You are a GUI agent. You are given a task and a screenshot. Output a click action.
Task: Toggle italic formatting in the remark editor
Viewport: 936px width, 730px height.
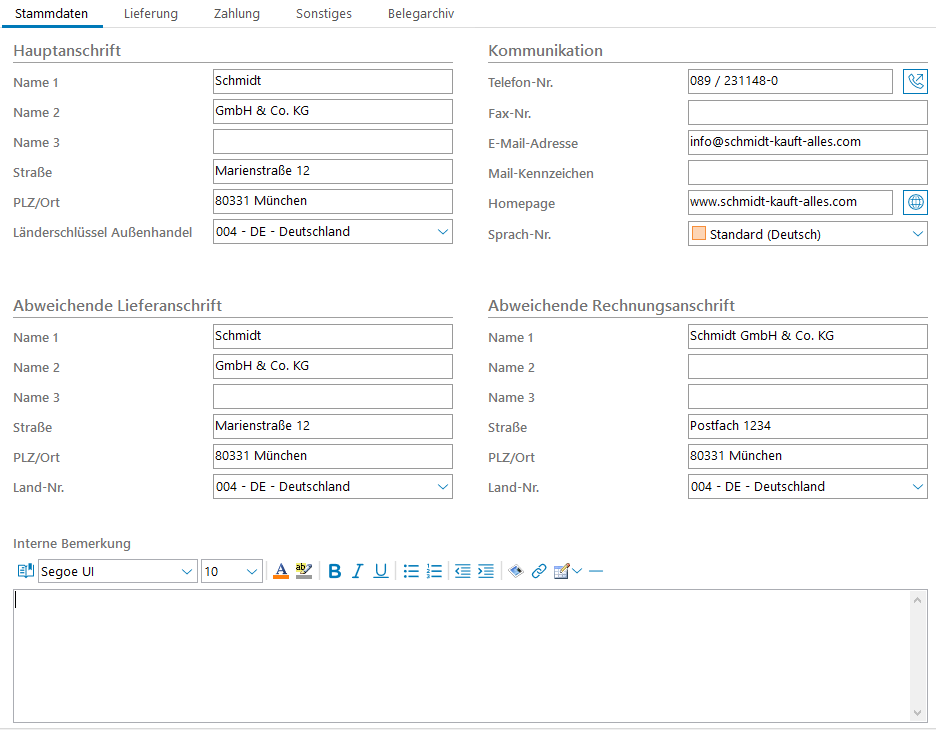pos(357,571)
